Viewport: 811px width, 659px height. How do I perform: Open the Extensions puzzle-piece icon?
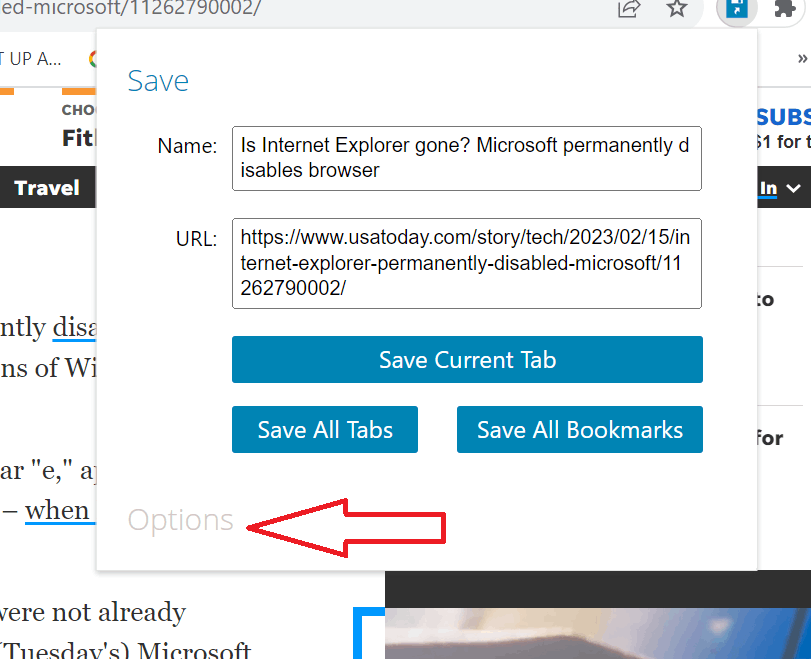coord(784,8)
